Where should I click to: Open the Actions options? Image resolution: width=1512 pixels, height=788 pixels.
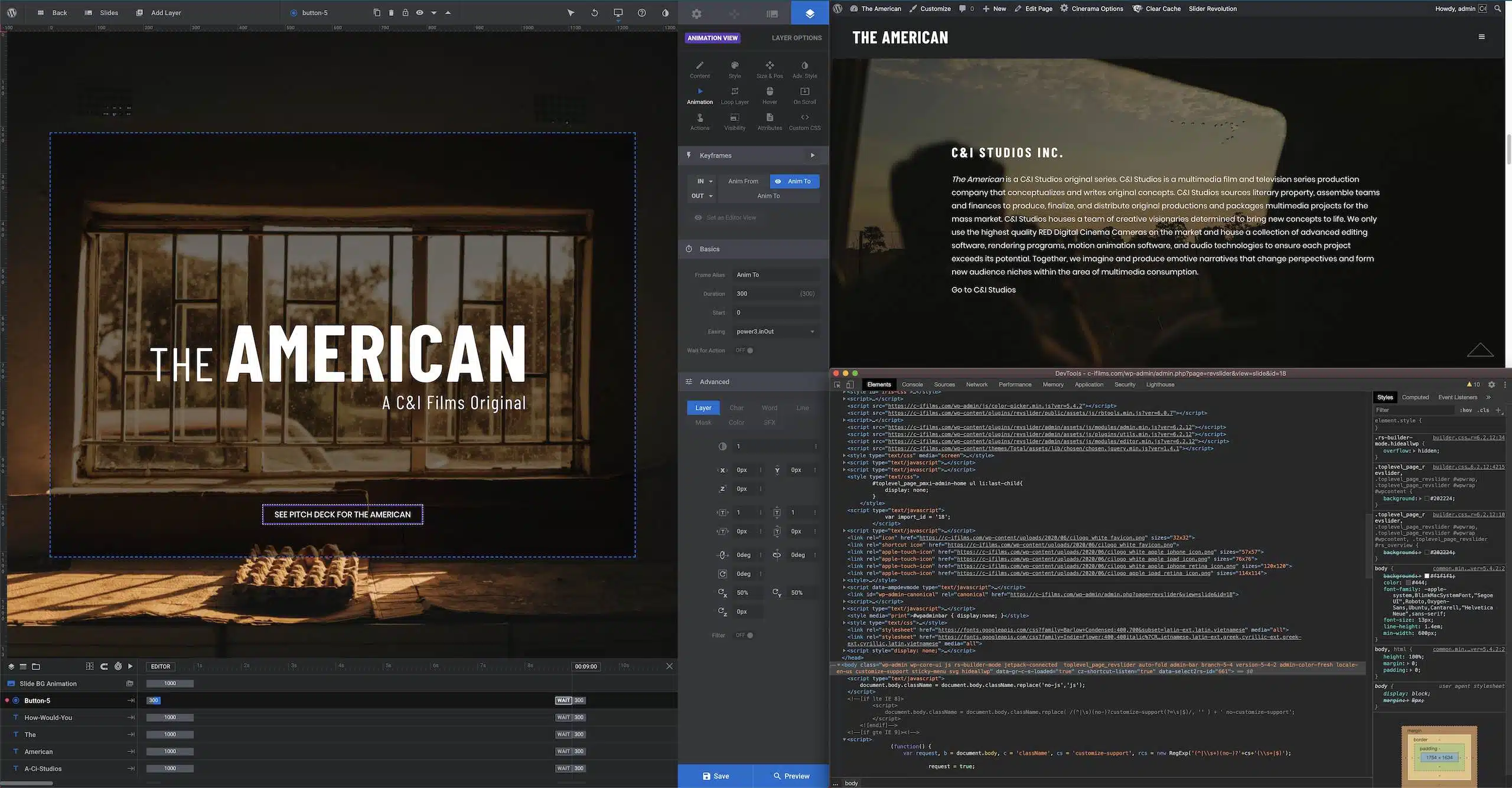coord(700,122)
